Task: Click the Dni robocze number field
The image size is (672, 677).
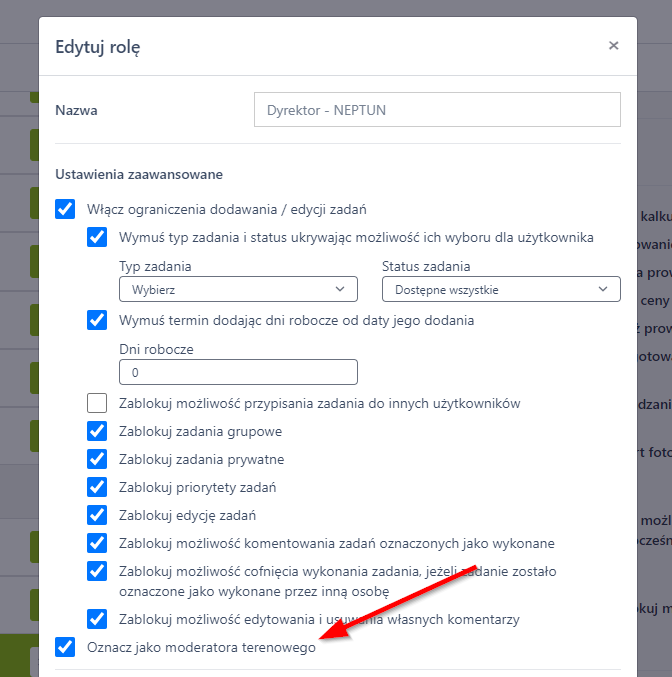Action: click(x=237, y=372)
